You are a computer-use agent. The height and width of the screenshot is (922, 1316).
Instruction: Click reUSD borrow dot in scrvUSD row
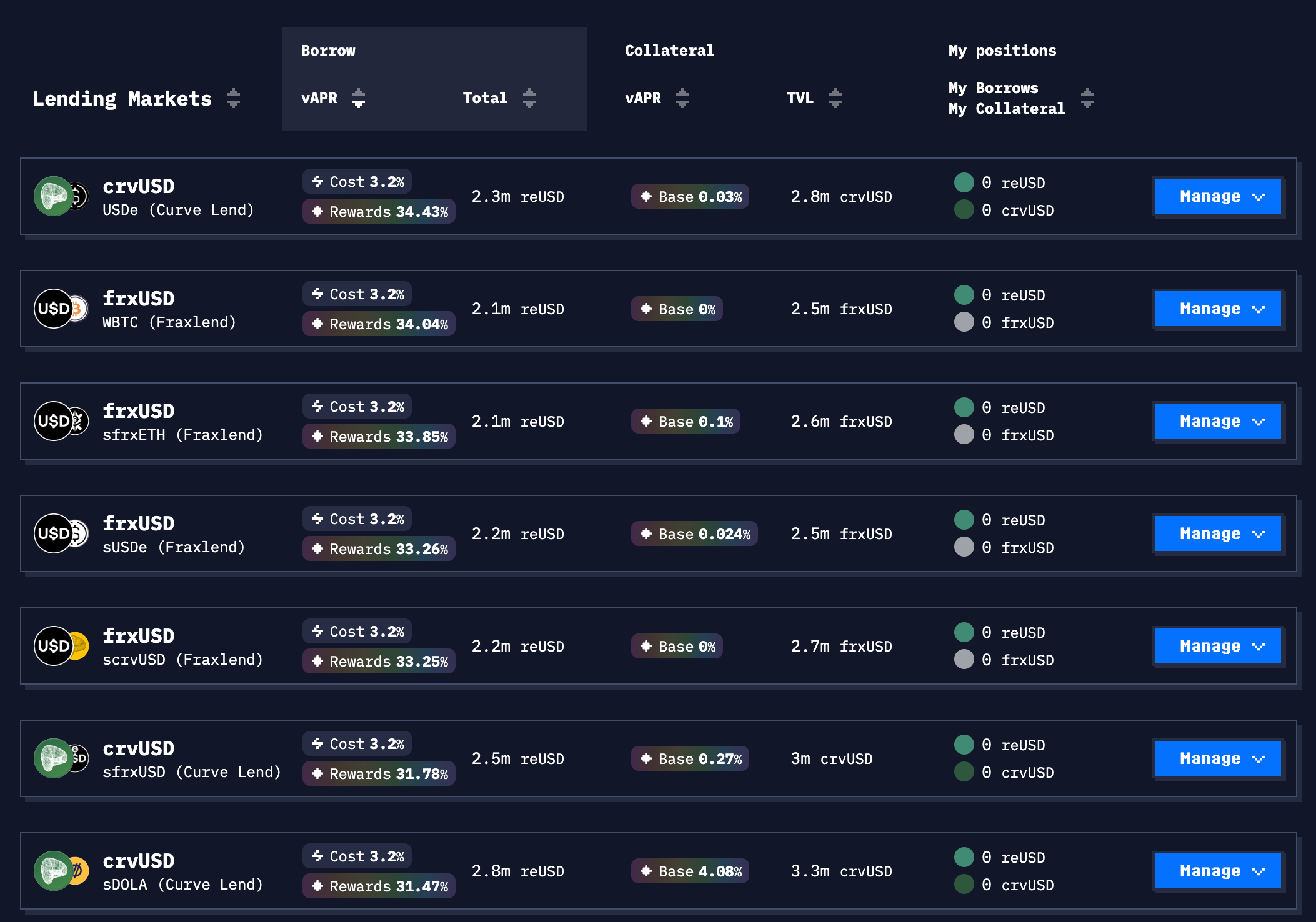click(x=964, y=632)
